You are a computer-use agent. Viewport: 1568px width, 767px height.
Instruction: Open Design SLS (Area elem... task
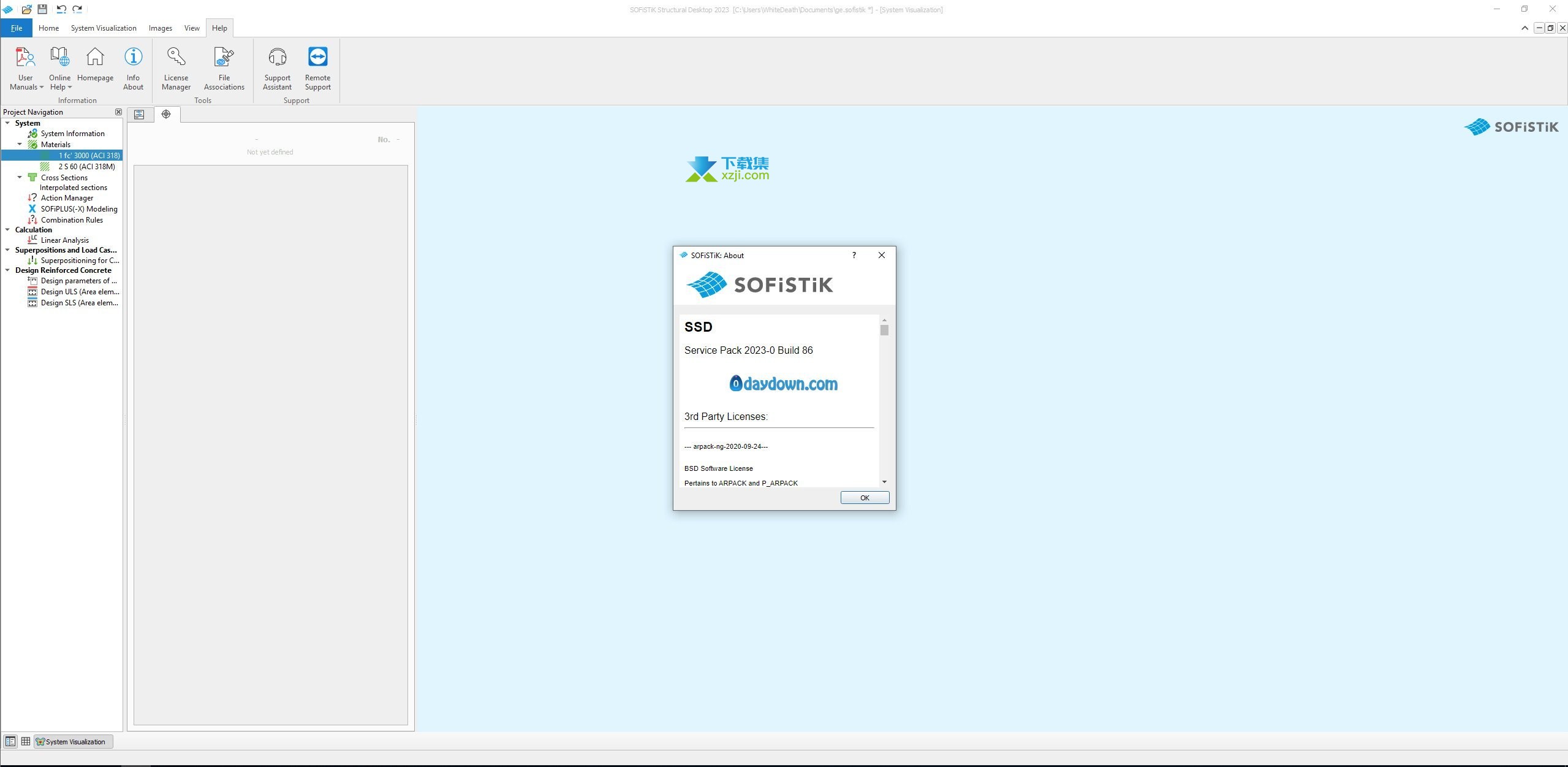79,303
